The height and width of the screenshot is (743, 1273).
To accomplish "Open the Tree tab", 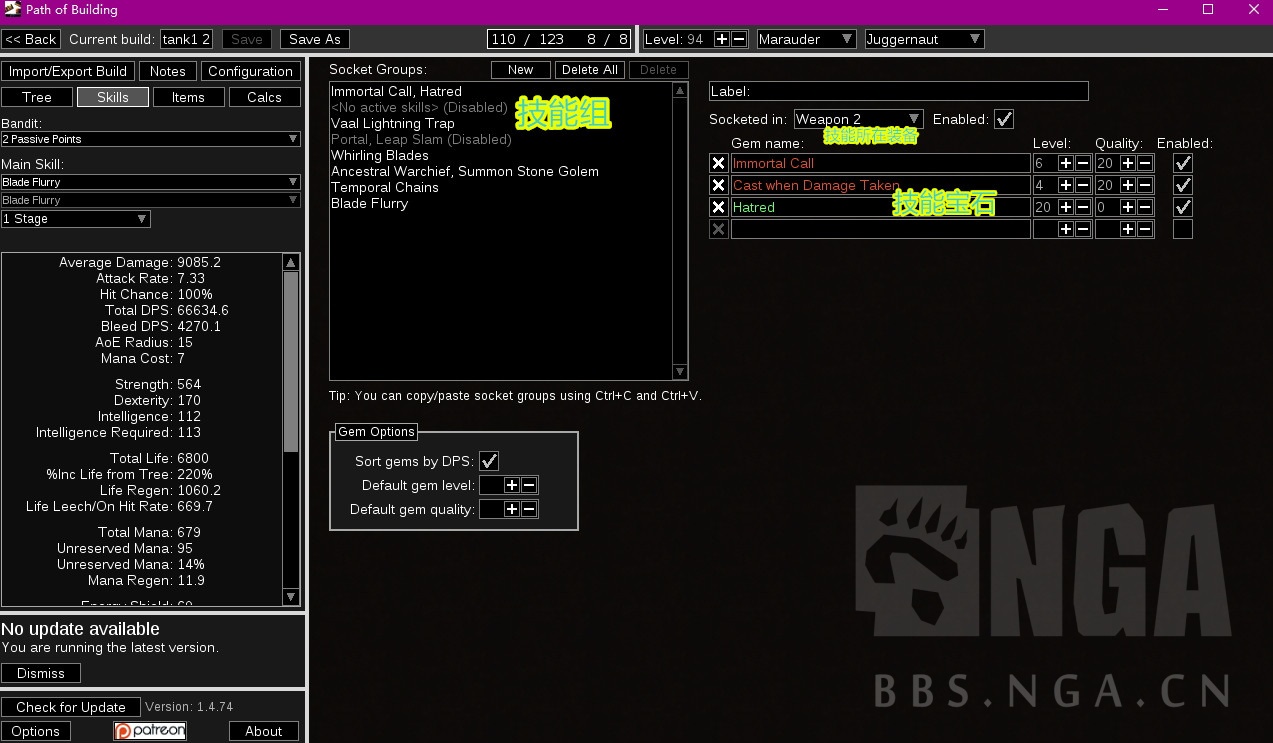I will click(x=37, y=97).
